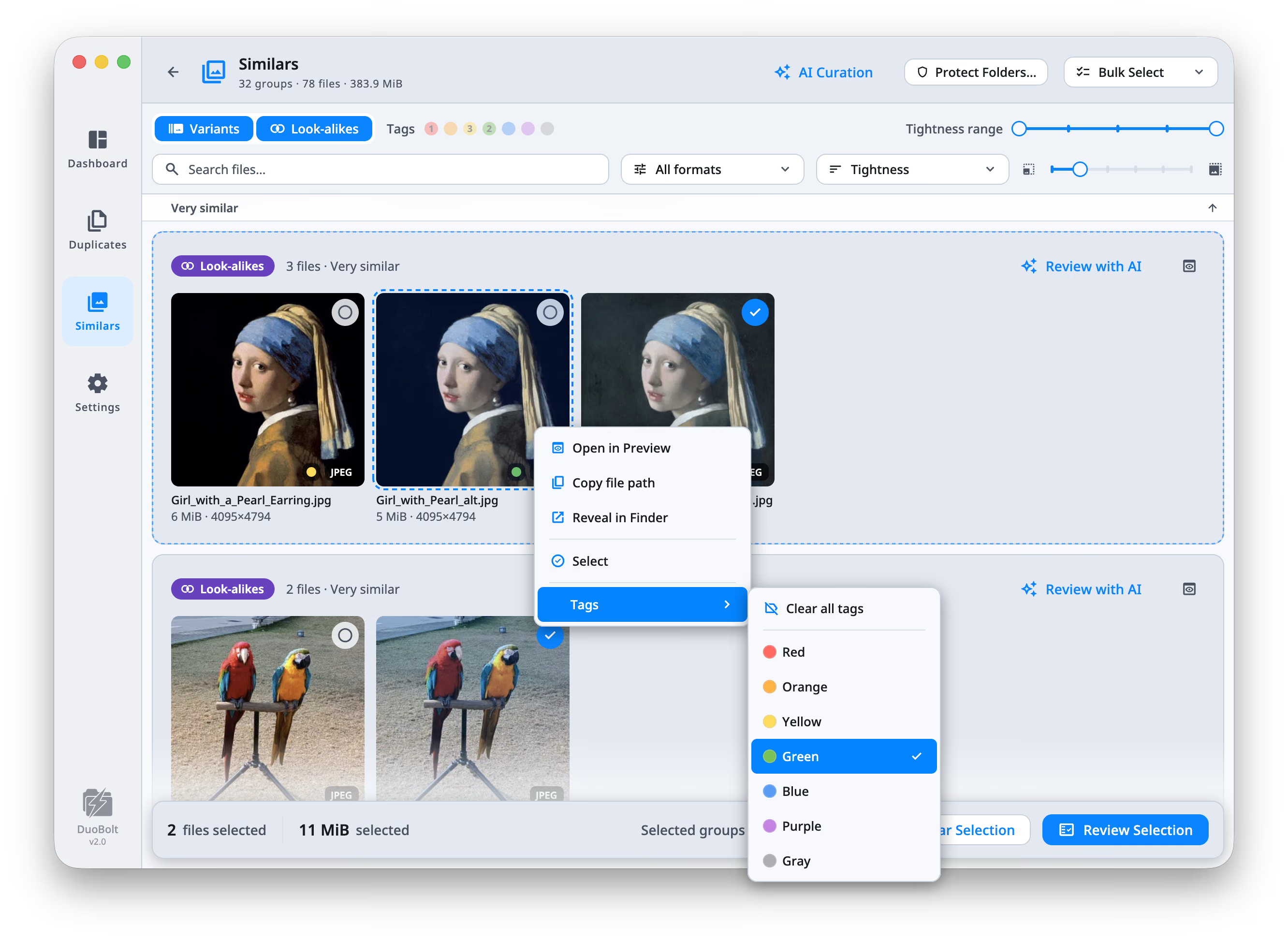Deselect the checked second parrots image
The image size is (1288, 940).
point(550,635)
